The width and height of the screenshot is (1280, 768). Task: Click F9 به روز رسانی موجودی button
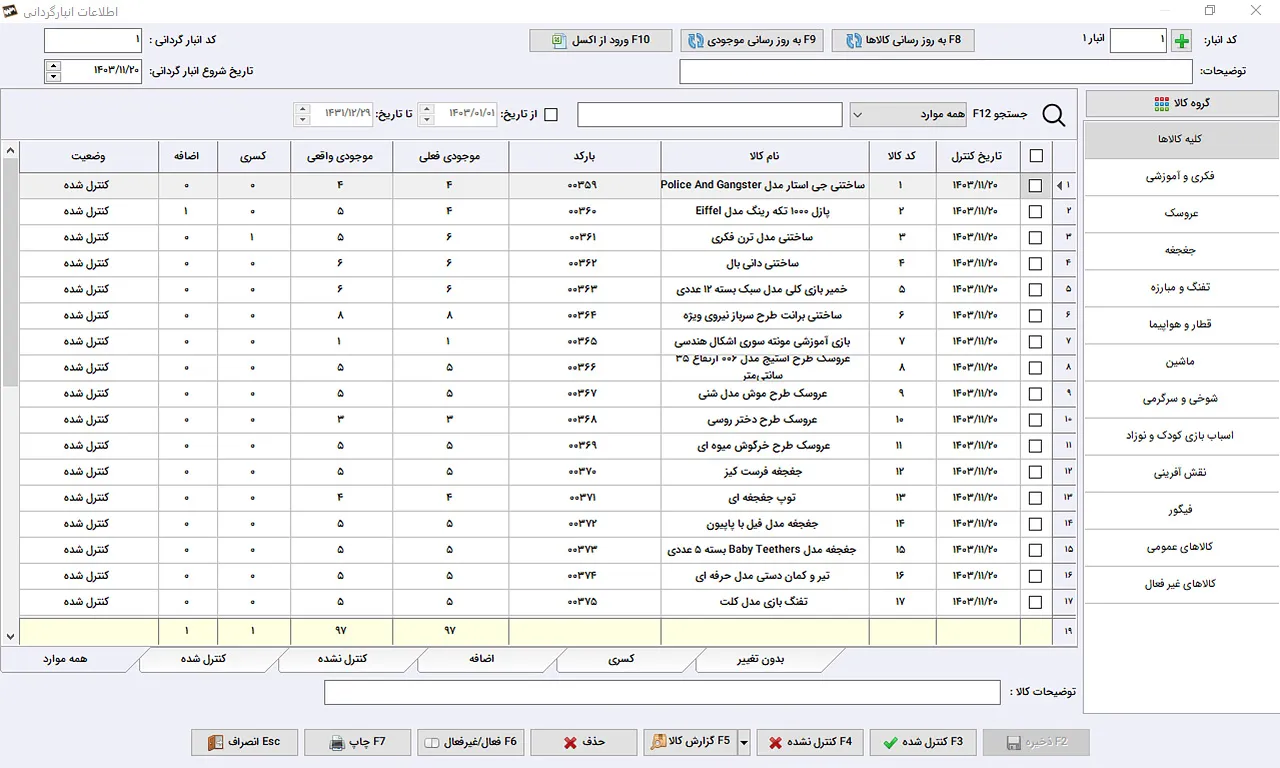[753, 41]
